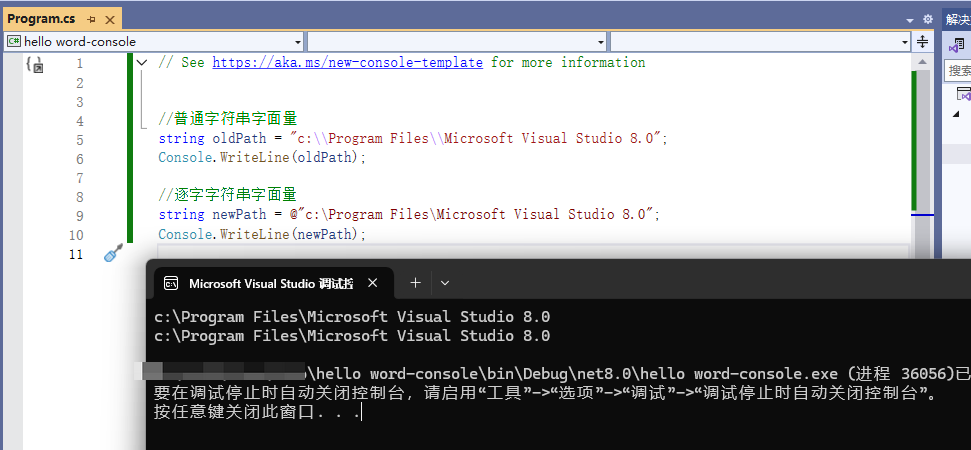Collapse the project node triangle in Solution Explorer
The height and width of the screenshot is (450, 971).
[x=956, y=114]
